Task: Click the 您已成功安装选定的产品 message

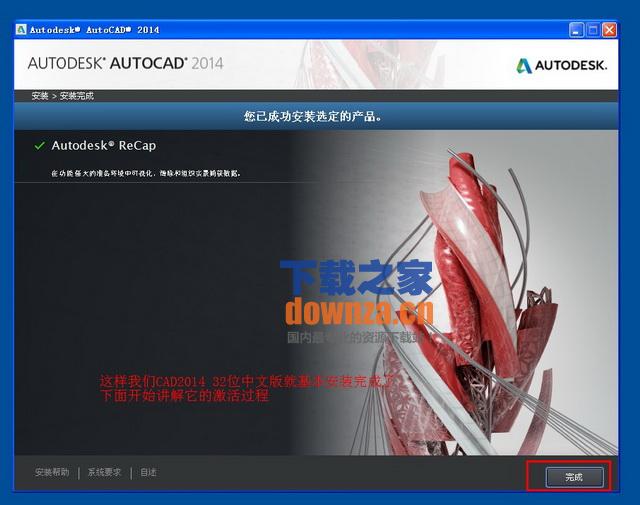Action: coord(313,117)
